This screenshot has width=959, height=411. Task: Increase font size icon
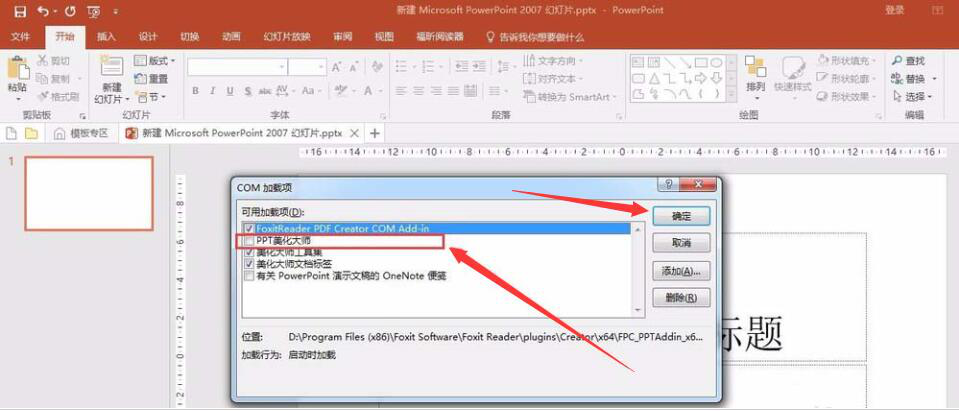(x=336, y=67)
